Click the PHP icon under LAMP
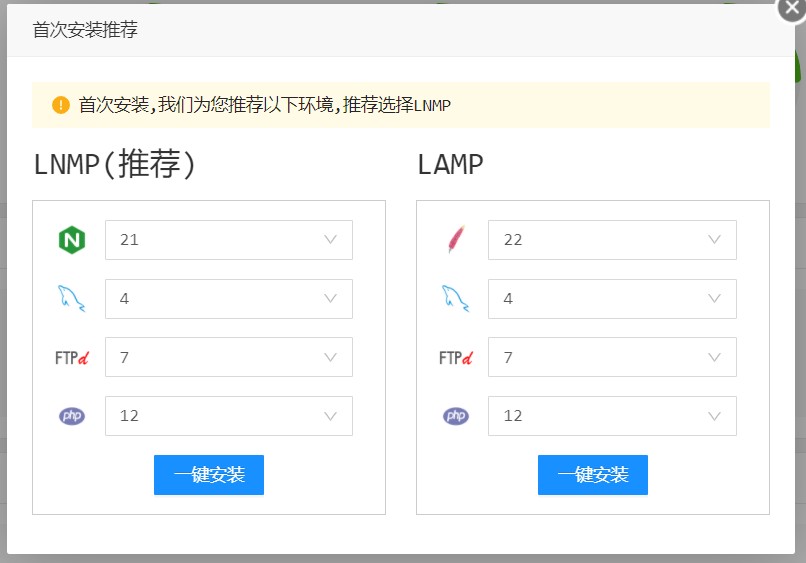 pyautogui.click(x=455, y=416)
